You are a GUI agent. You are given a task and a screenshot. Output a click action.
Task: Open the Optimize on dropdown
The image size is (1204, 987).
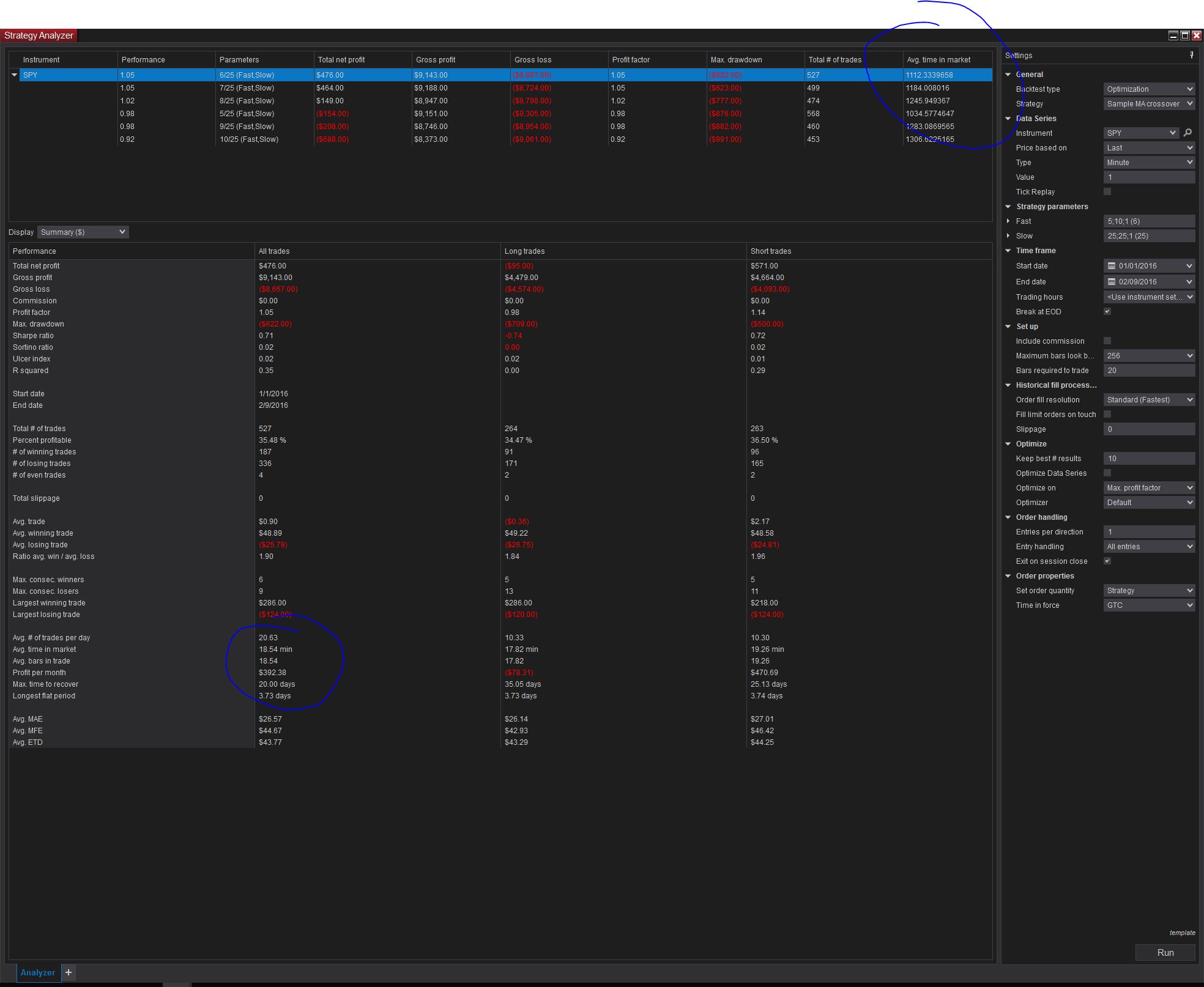(1149, 488)
